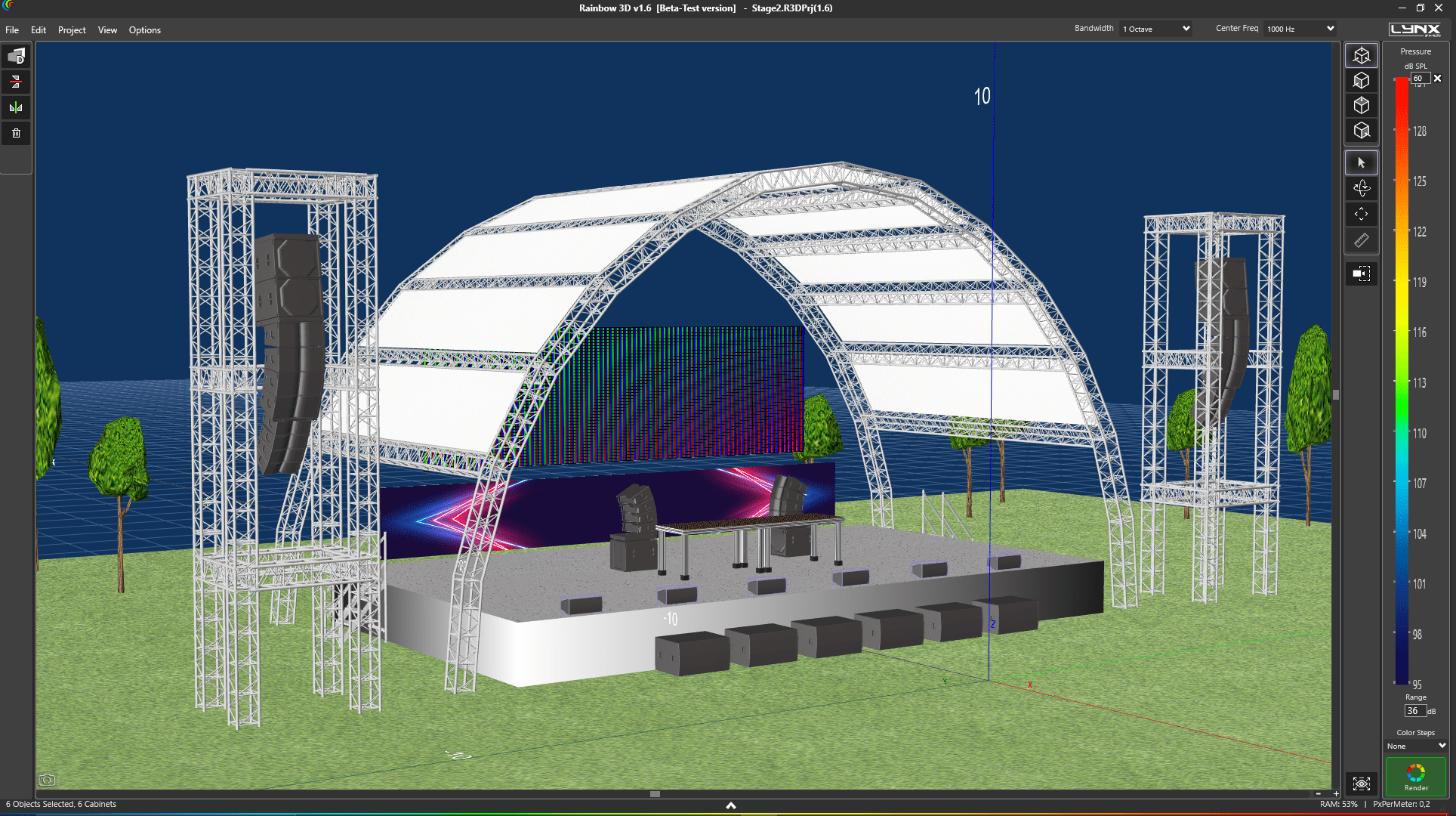Viewport: 1456px width, 816px height.
Task: Toggle the eye visibility icon near Render
Action: click(x=1361, y=784)
